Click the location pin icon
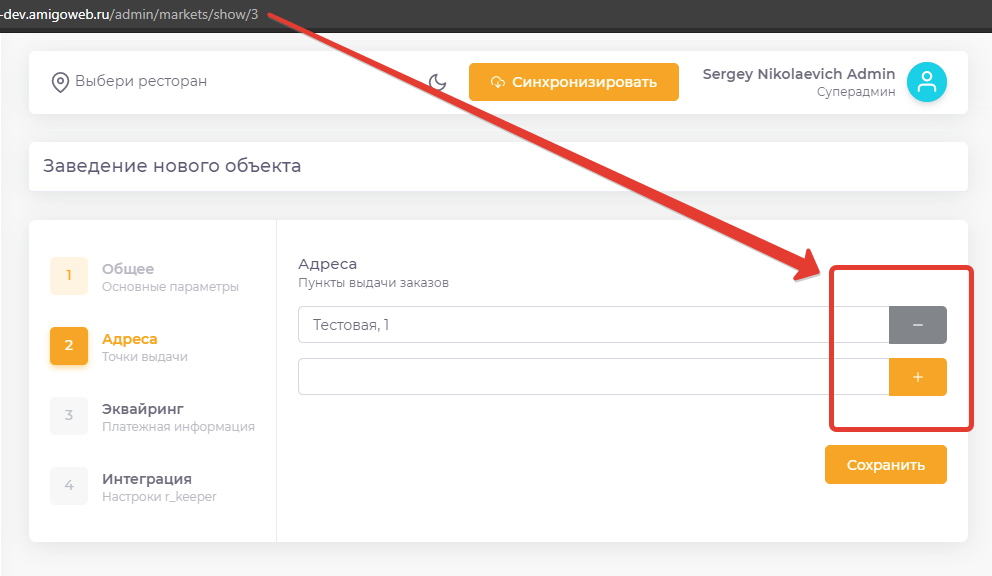Image resolution: width=992 pixels, height=576 pixels. (x=60, y=82)
